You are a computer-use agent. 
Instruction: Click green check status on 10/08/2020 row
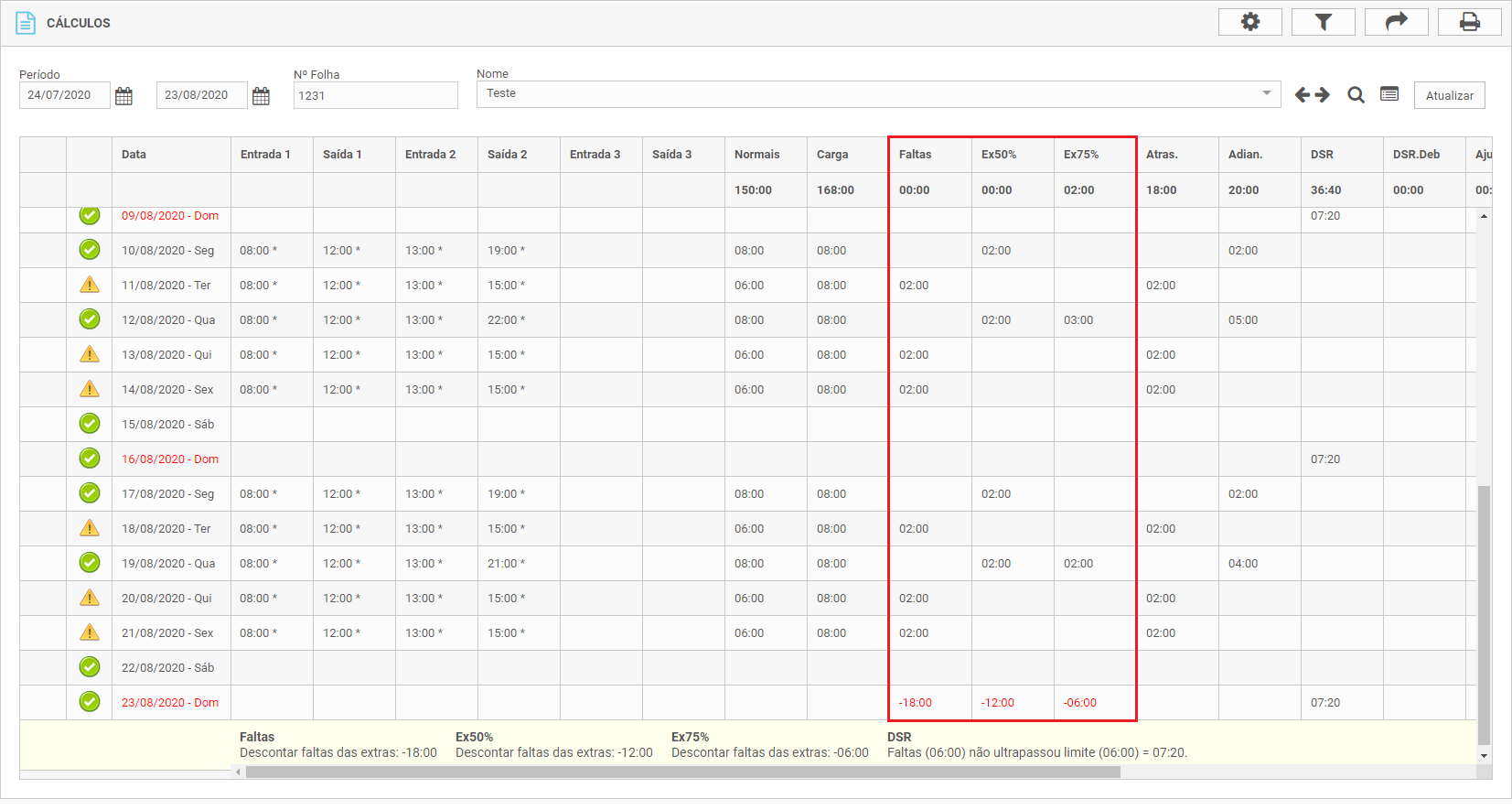[90, 250]
